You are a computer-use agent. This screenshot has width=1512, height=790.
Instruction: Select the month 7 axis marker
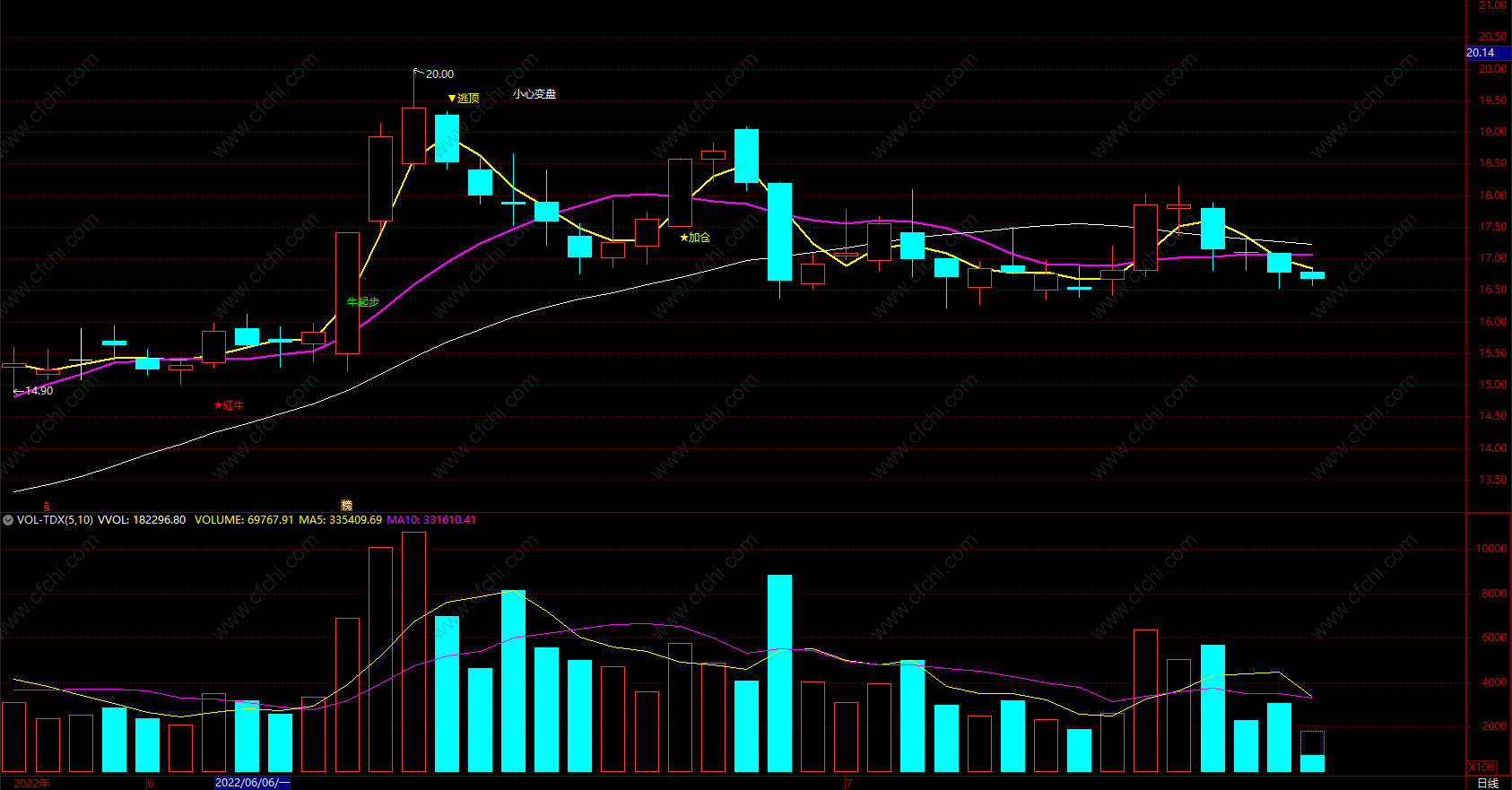pos(848,783)
